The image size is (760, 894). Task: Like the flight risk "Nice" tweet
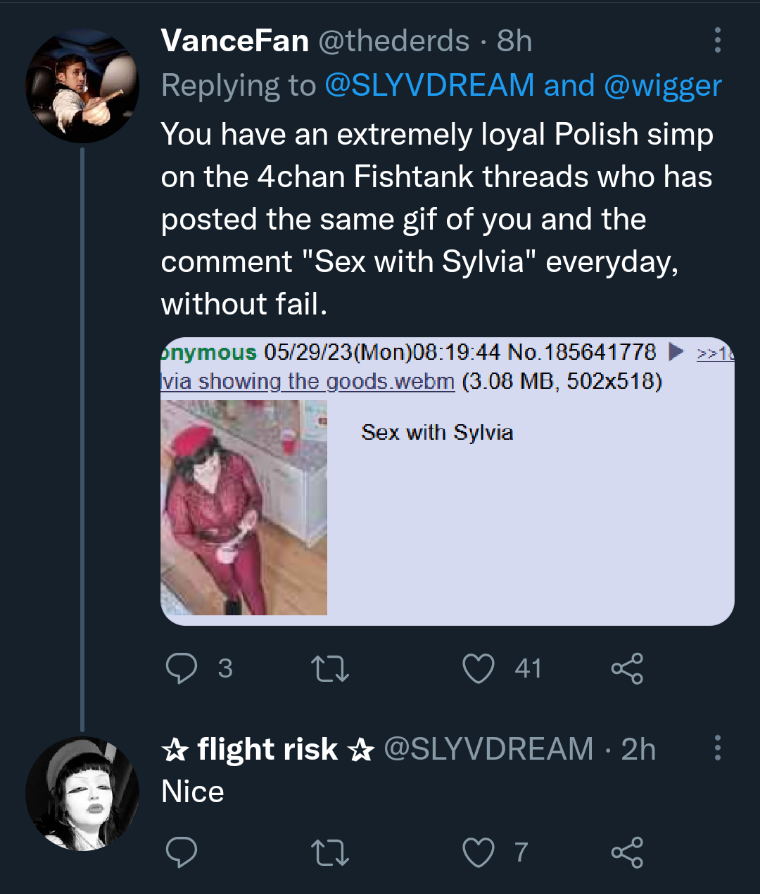click(481, 851)
